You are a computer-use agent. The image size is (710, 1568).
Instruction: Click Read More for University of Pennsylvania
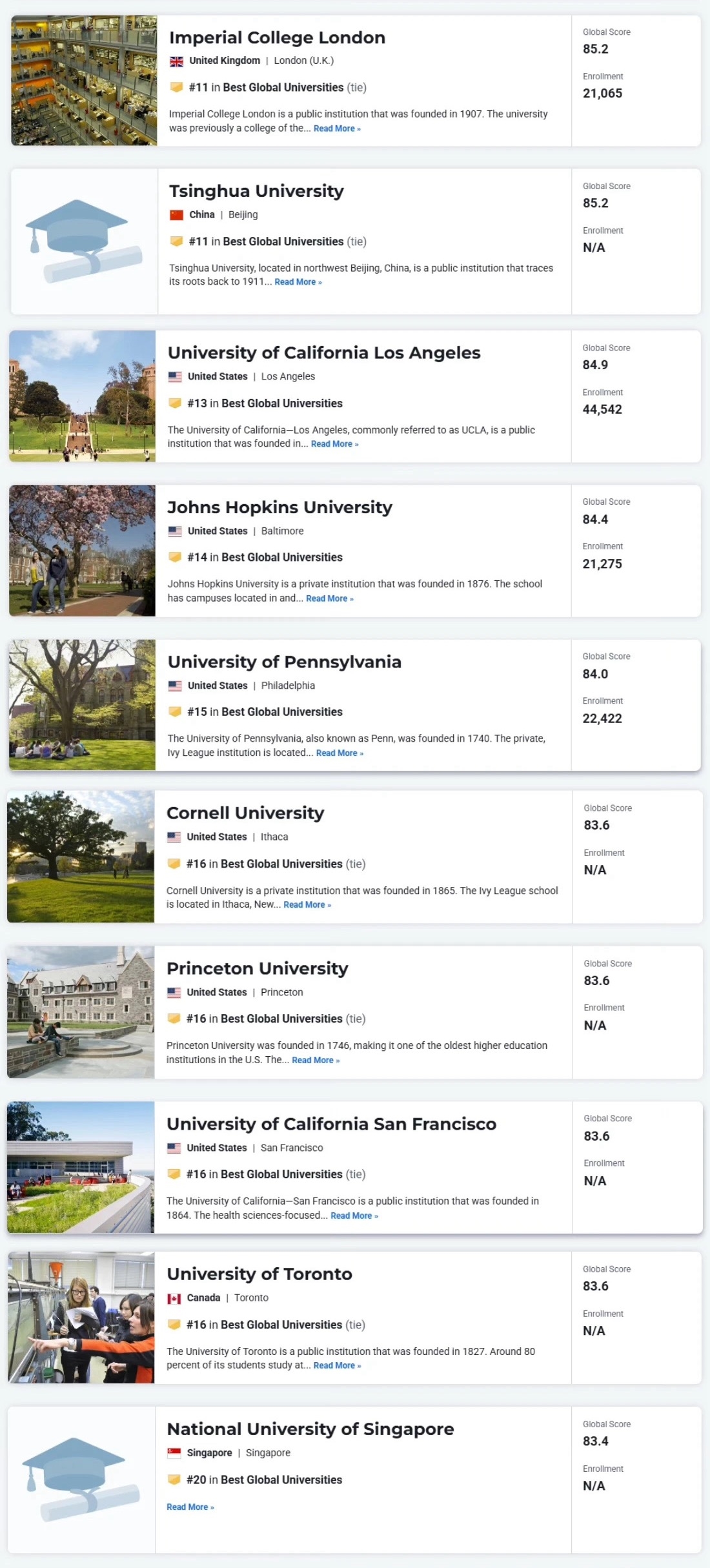tap(340, 753)
